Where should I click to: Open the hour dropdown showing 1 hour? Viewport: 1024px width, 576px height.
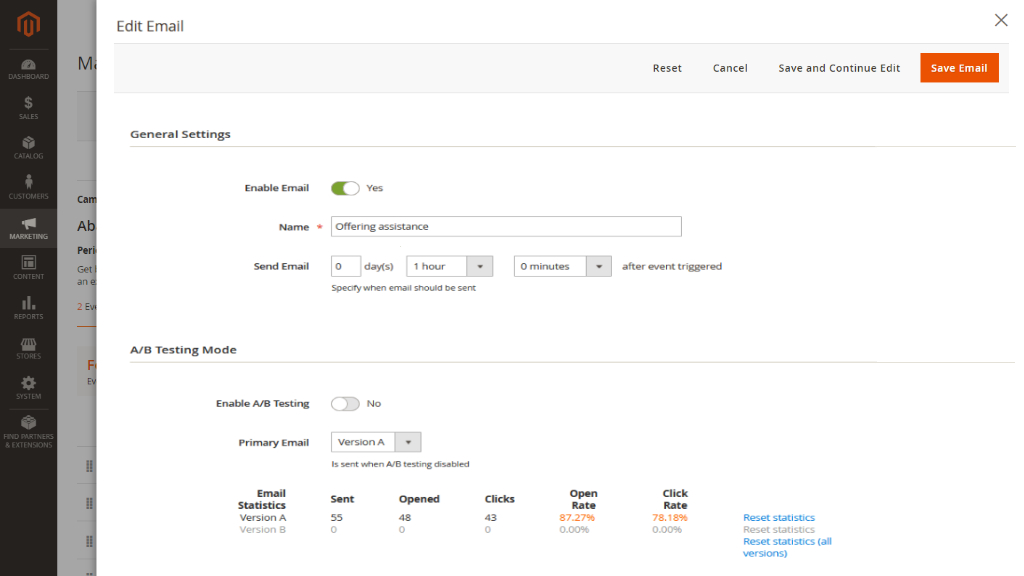pyautogui.click(x=449, y=266)
